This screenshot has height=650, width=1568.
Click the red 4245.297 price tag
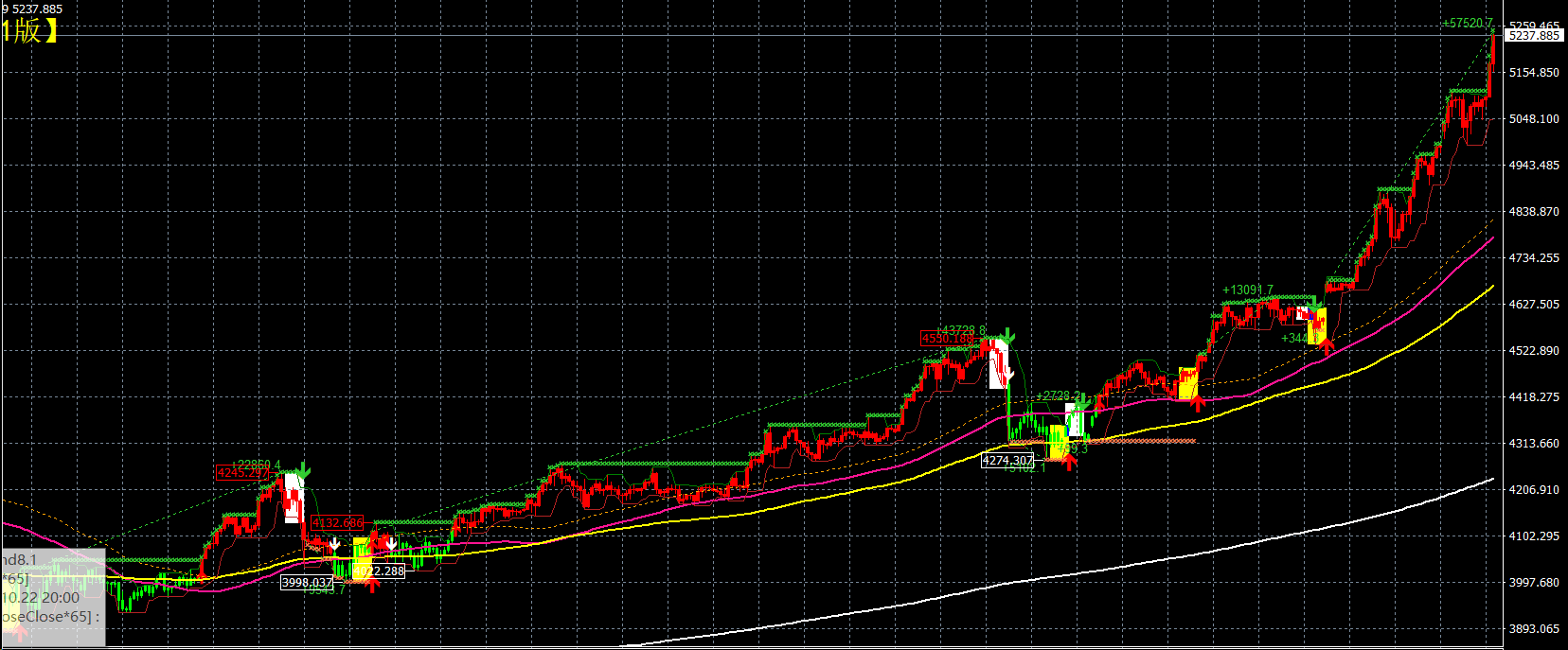[x=242, y=472]
